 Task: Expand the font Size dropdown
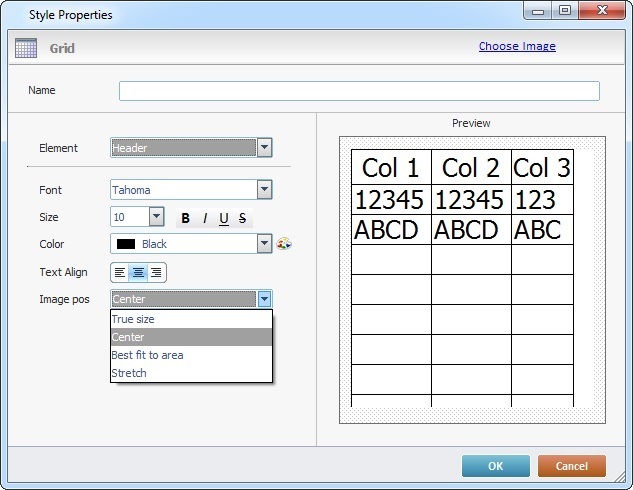point(156,217)
